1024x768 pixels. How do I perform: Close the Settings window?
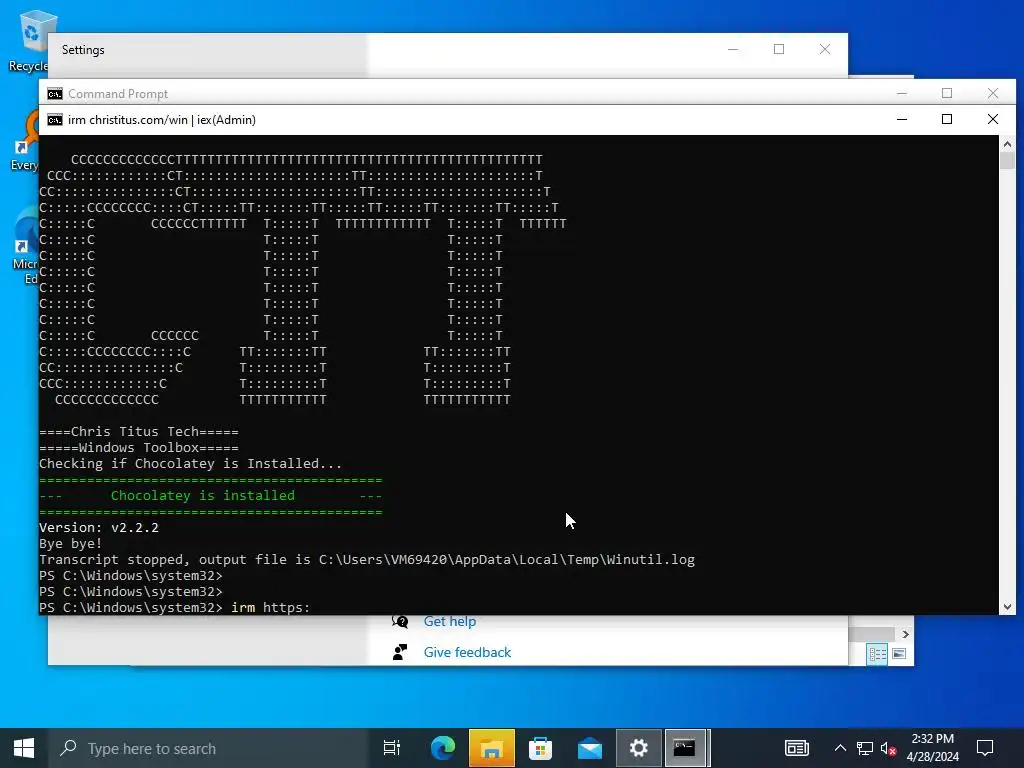[x=825, y=49]
